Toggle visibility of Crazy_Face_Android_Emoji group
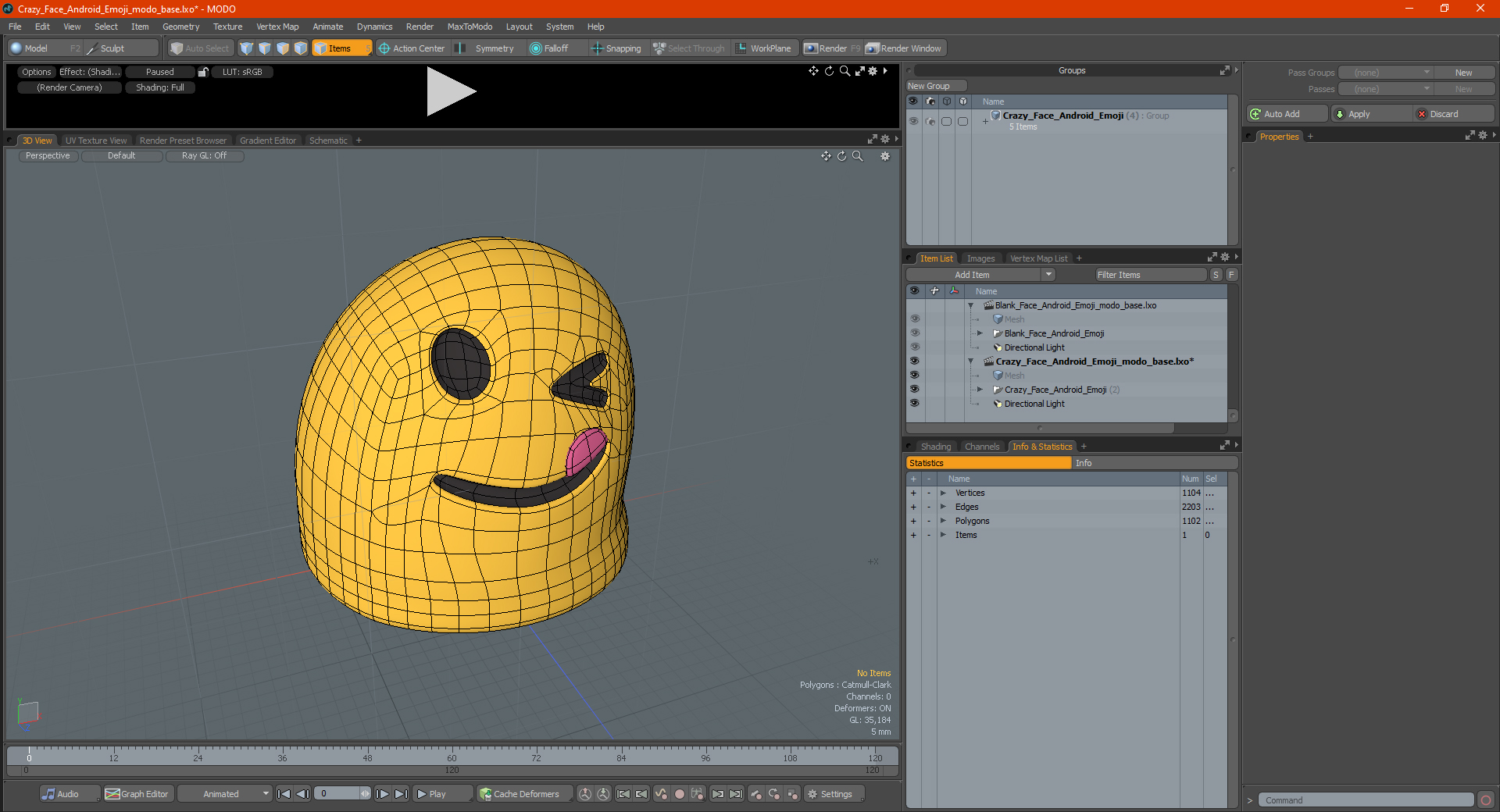Viewport: 1500px width, 812px height. coord(913,121)
